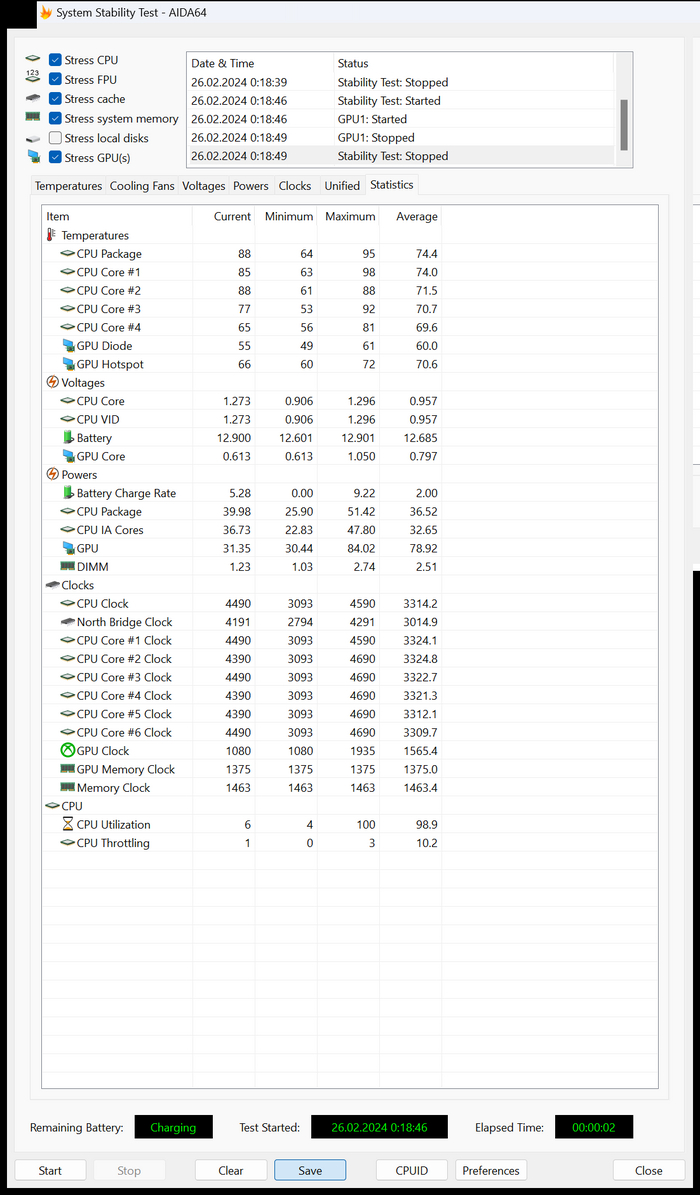This screenshot has height=1195, width=700.
Task: Uncheck the Stress CPU checkbox
Action: point(55,59)
